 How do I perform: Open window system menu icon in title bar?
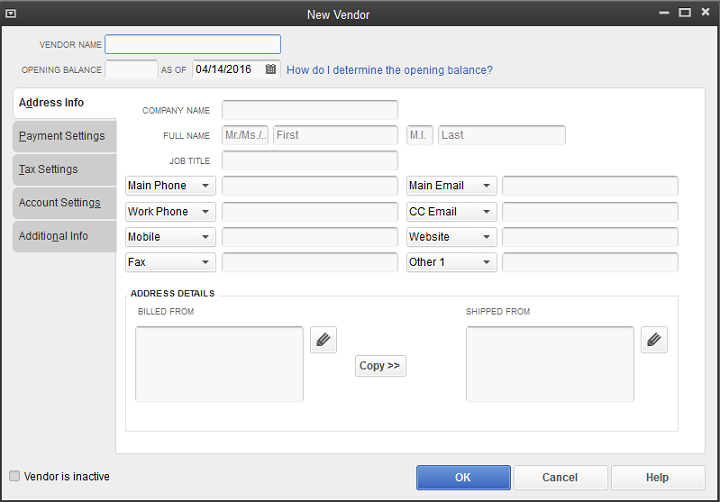11,14
